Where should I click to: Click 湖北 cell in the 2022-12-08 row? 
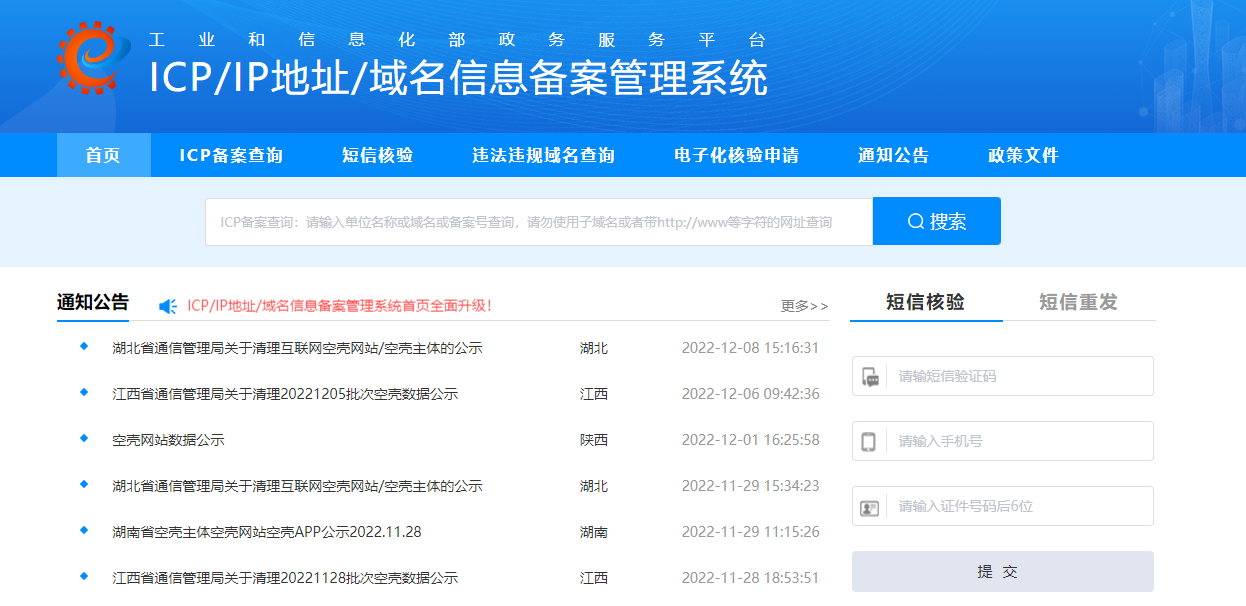pos(594,348)
